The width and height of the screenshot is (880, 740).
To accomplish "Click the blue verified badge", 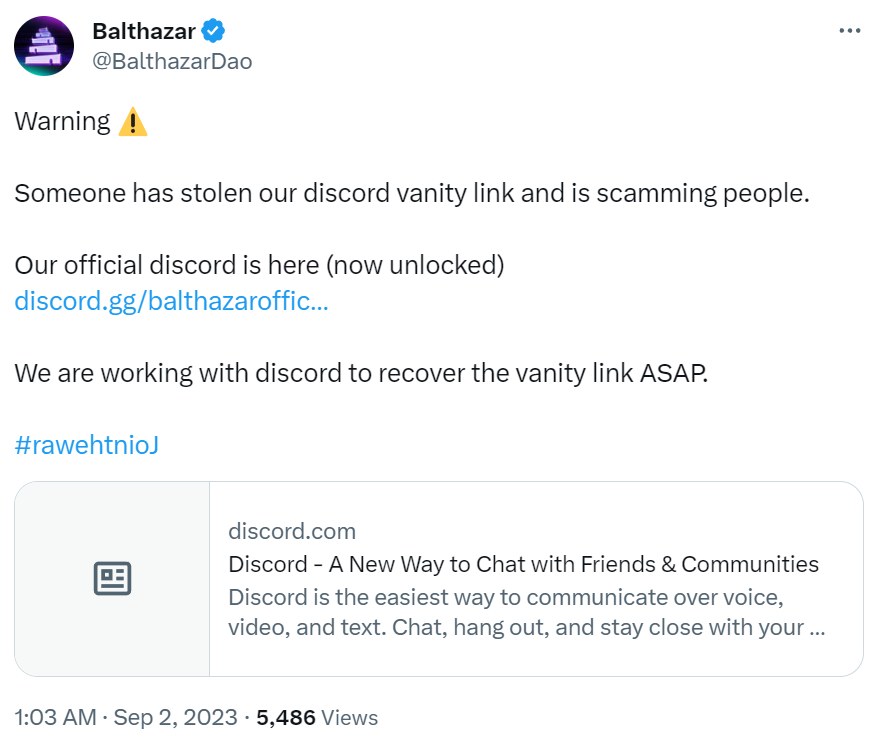I will tap(214, 32).
